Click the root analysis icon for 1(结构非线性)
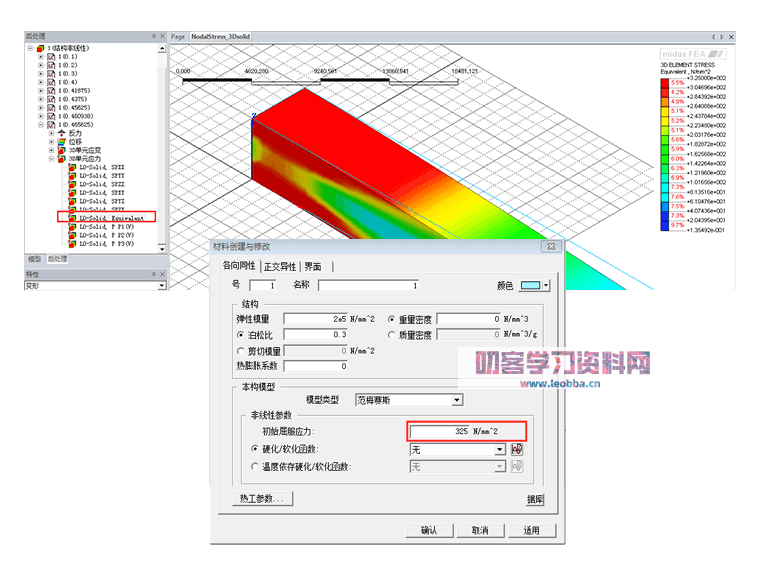 [x=41, y=48]
